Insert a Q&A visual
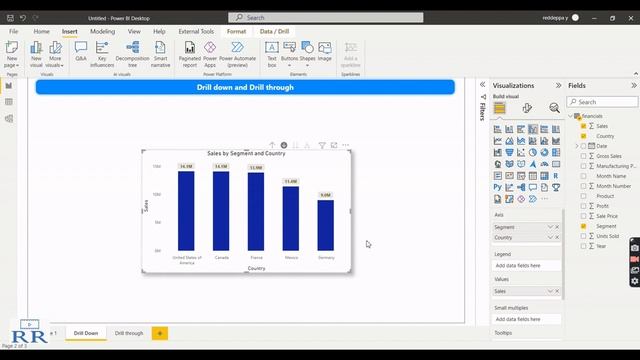 pos(81,51)
